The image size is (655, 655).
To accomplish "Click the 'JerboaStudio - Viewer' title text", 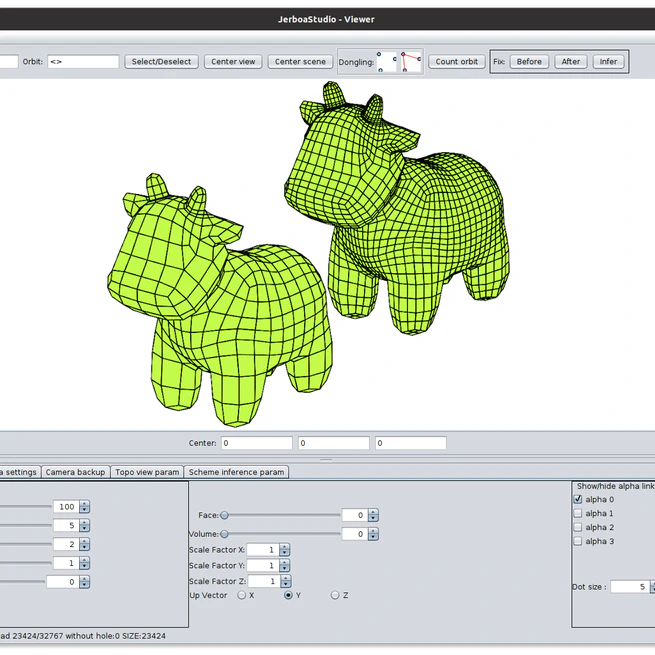I will click(x=326, y=19).
